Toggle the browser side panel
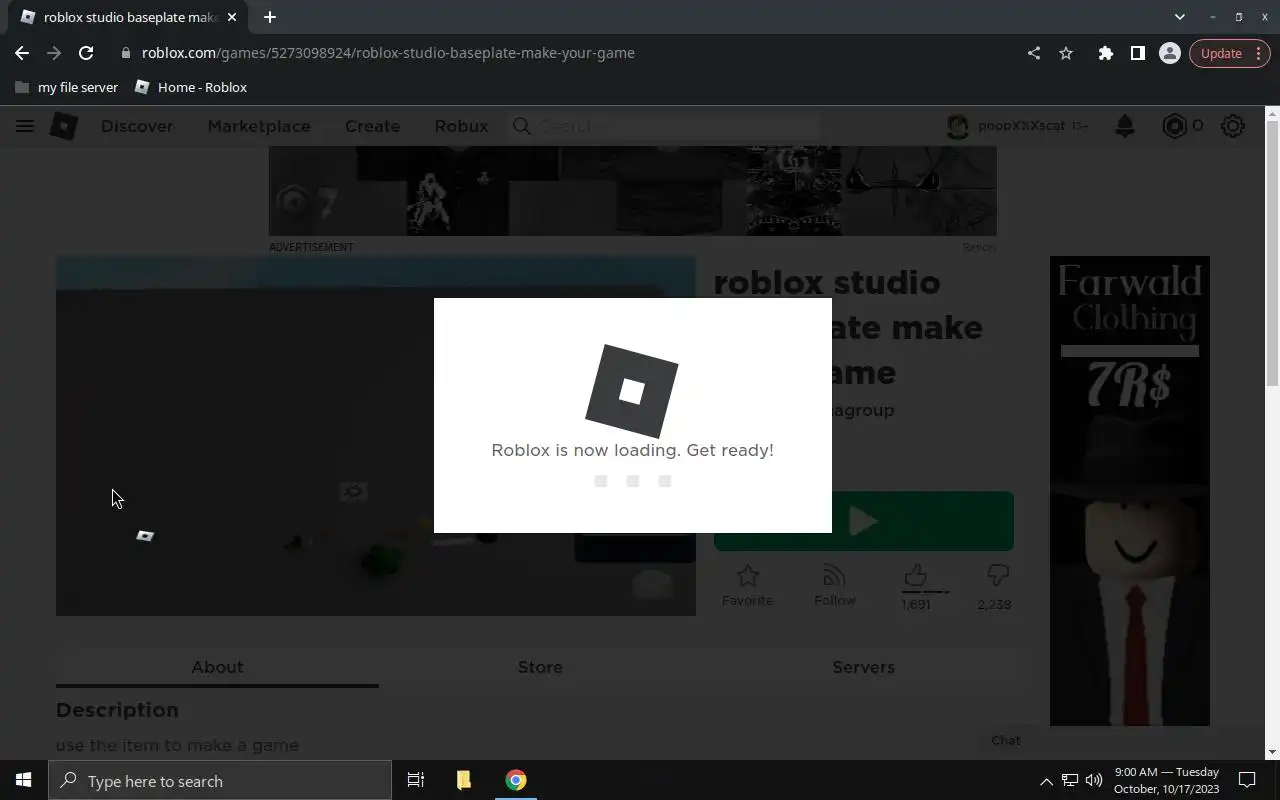Screen dimensions: 1280x800 1137,53
